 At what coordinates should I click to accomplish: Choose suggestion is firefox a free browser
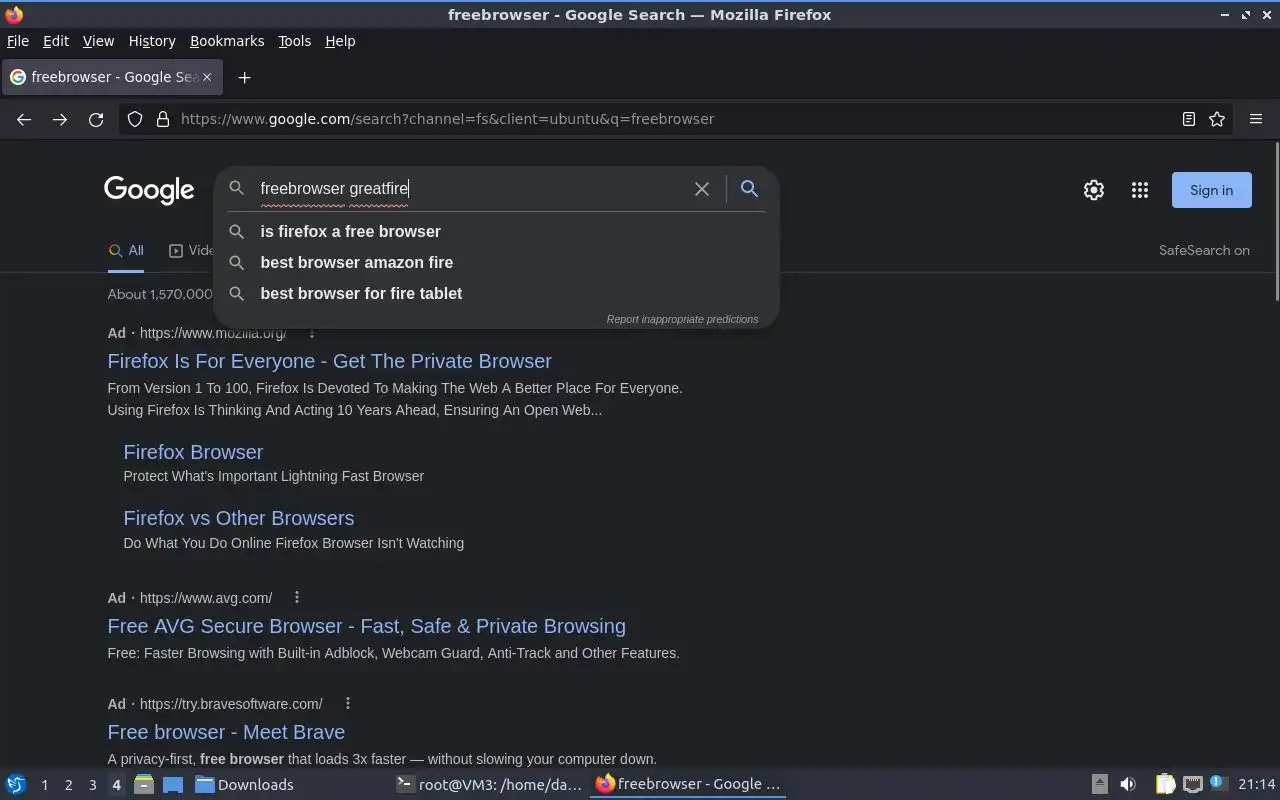point(496,231)
